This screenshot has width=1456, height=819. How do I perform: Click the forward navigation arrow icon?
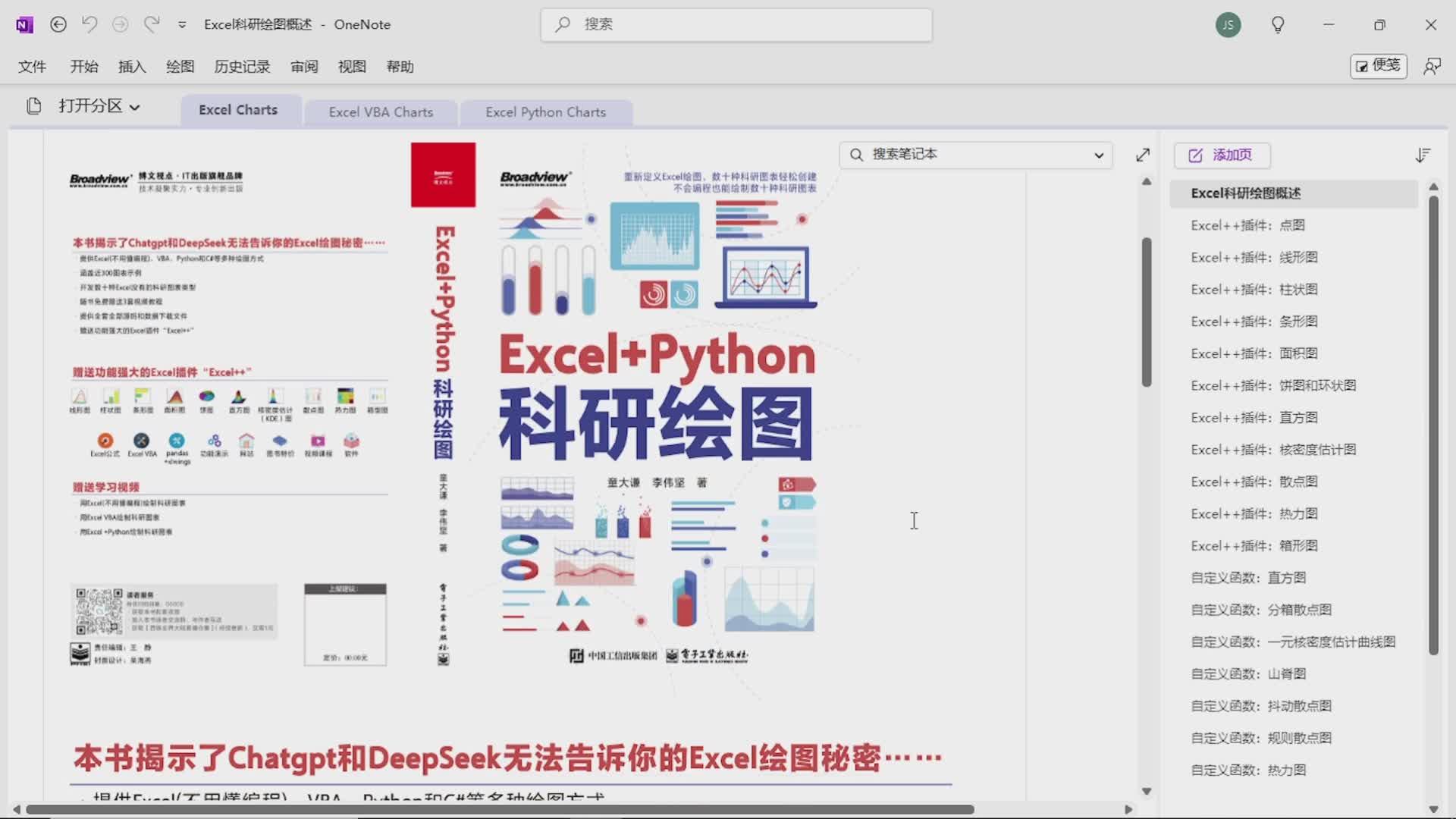point(120,24)
